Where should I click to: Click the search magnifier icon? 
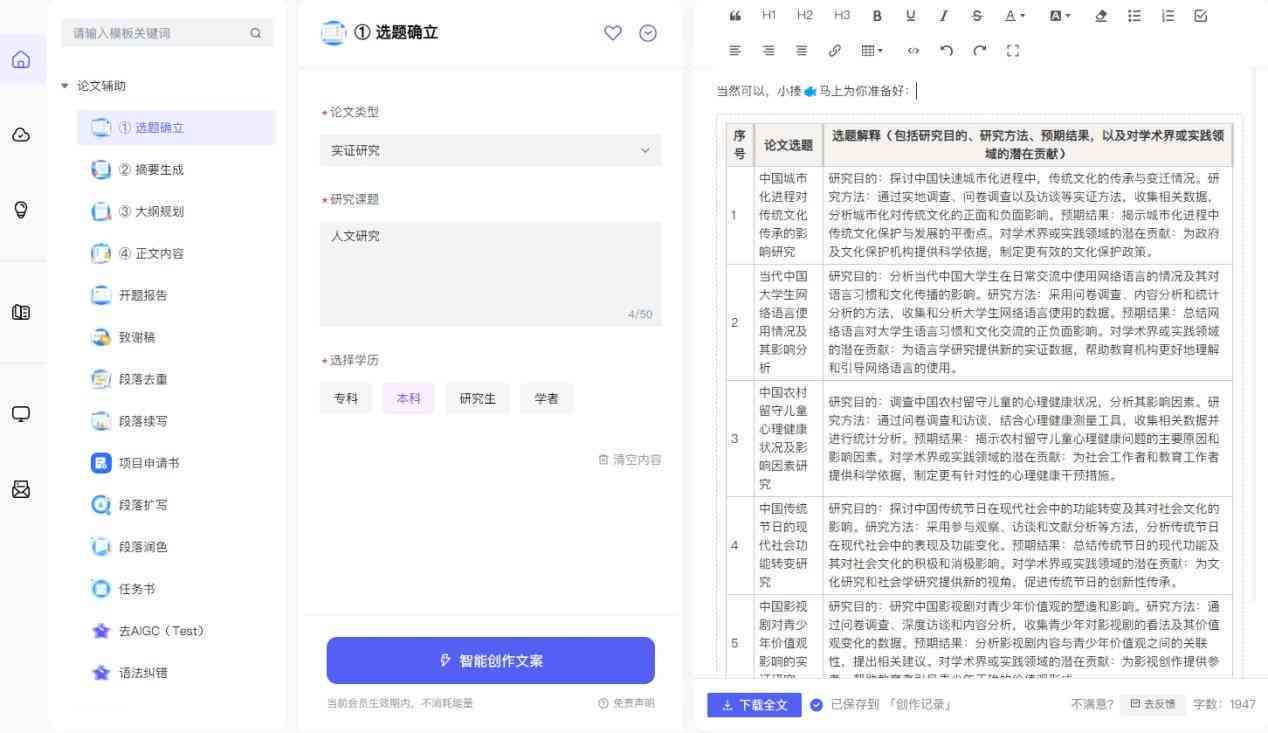click(x=256, y=33)
